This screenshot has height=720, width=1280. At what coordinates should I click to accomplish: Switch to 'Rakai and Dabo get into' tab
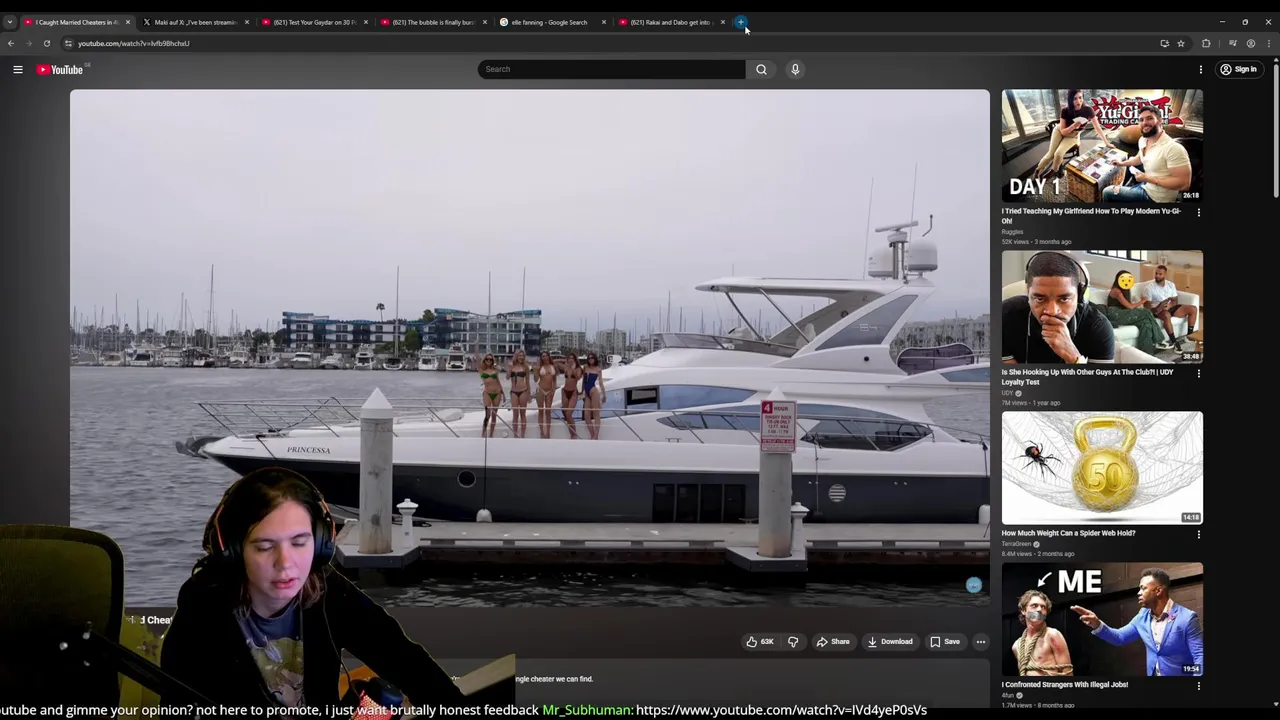tap(671, 22)
